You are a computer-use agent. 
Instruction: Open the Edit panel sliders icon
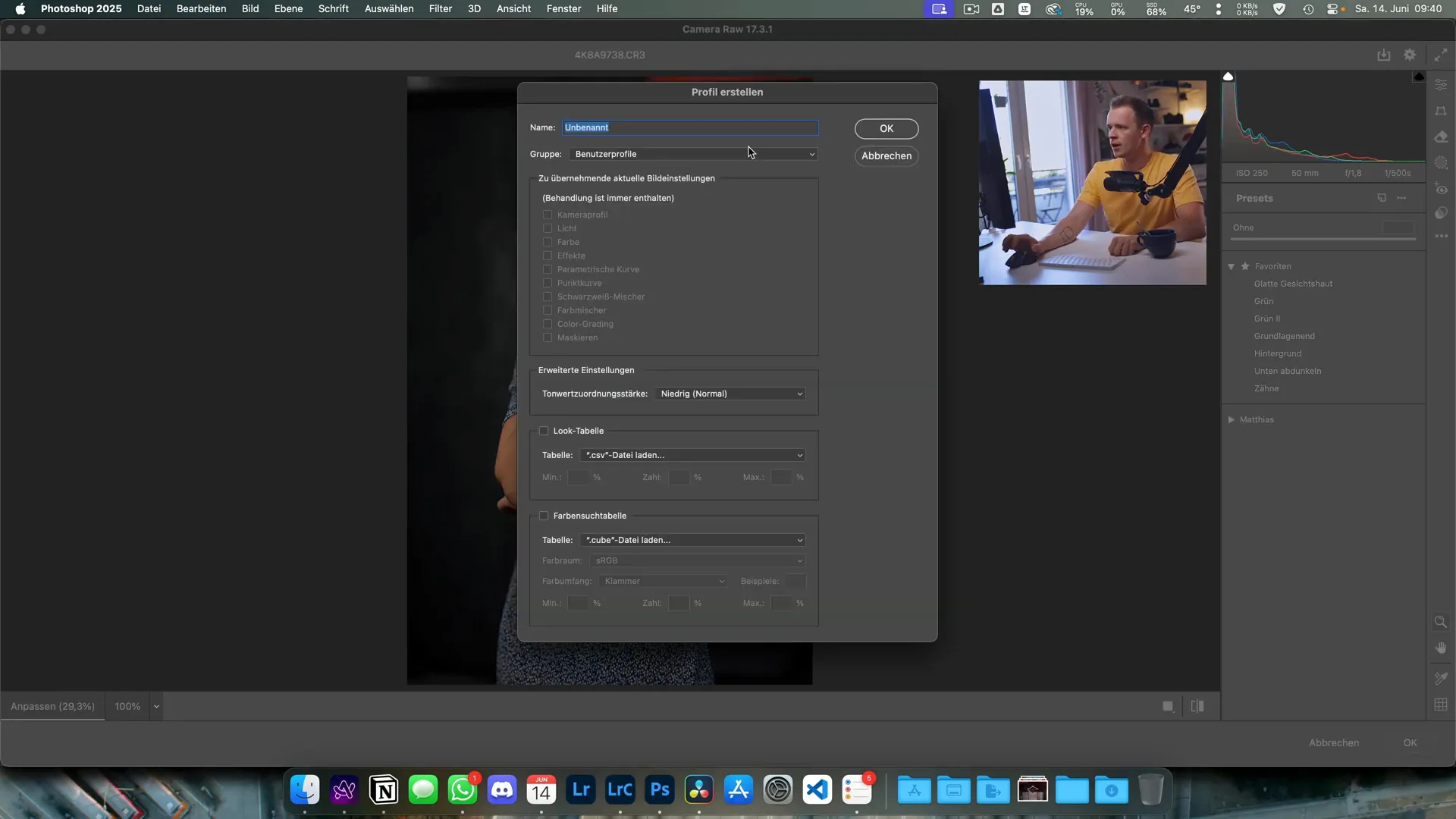click(1442, 84)
